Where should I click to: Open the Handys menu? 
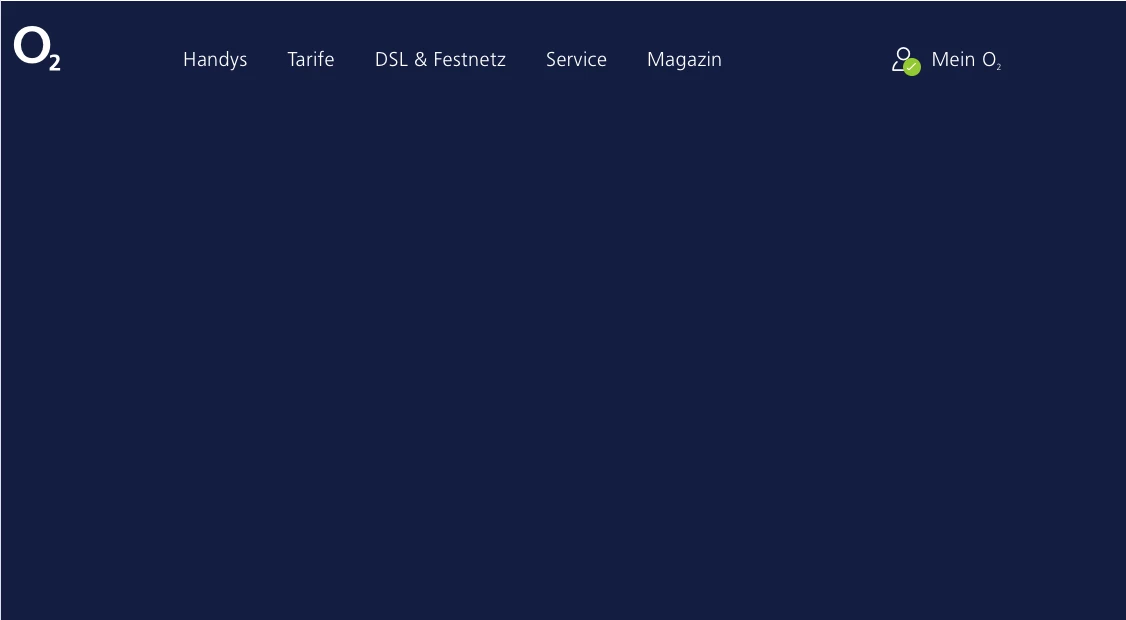pyautogui.click(x=215, y=60)
